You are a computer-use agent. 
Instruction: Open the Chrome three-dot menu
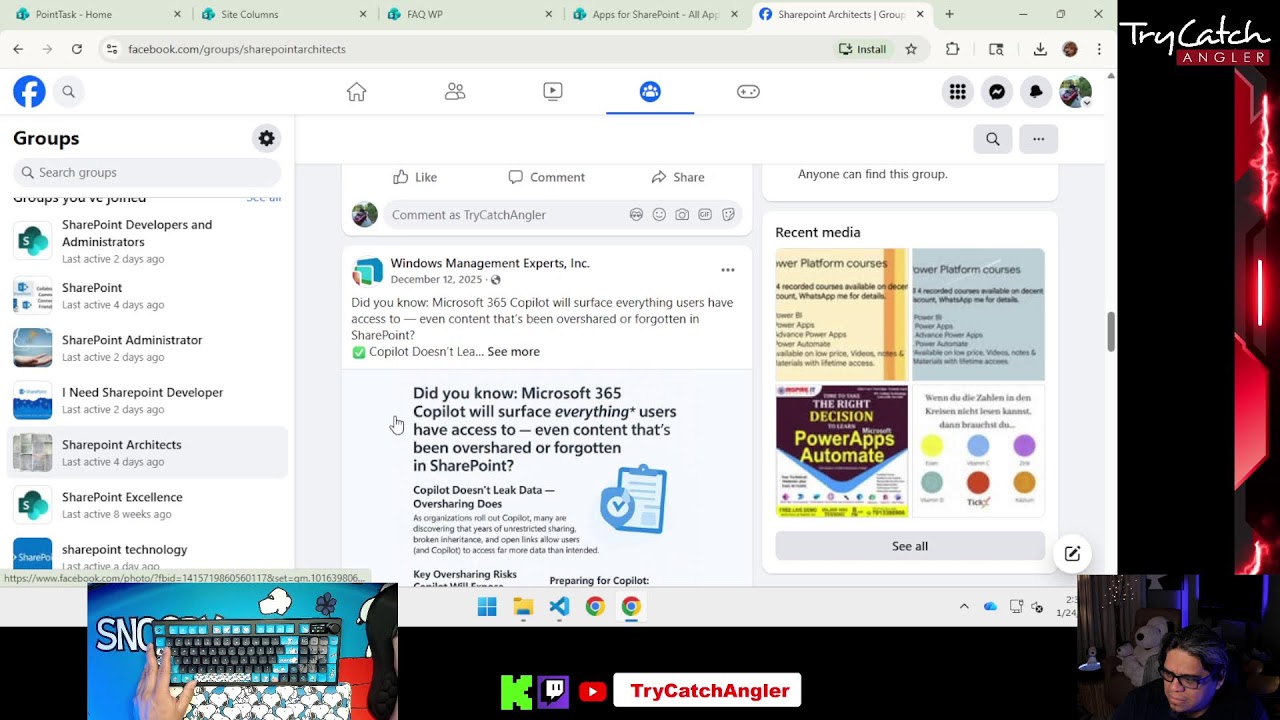coord(1099,49)
